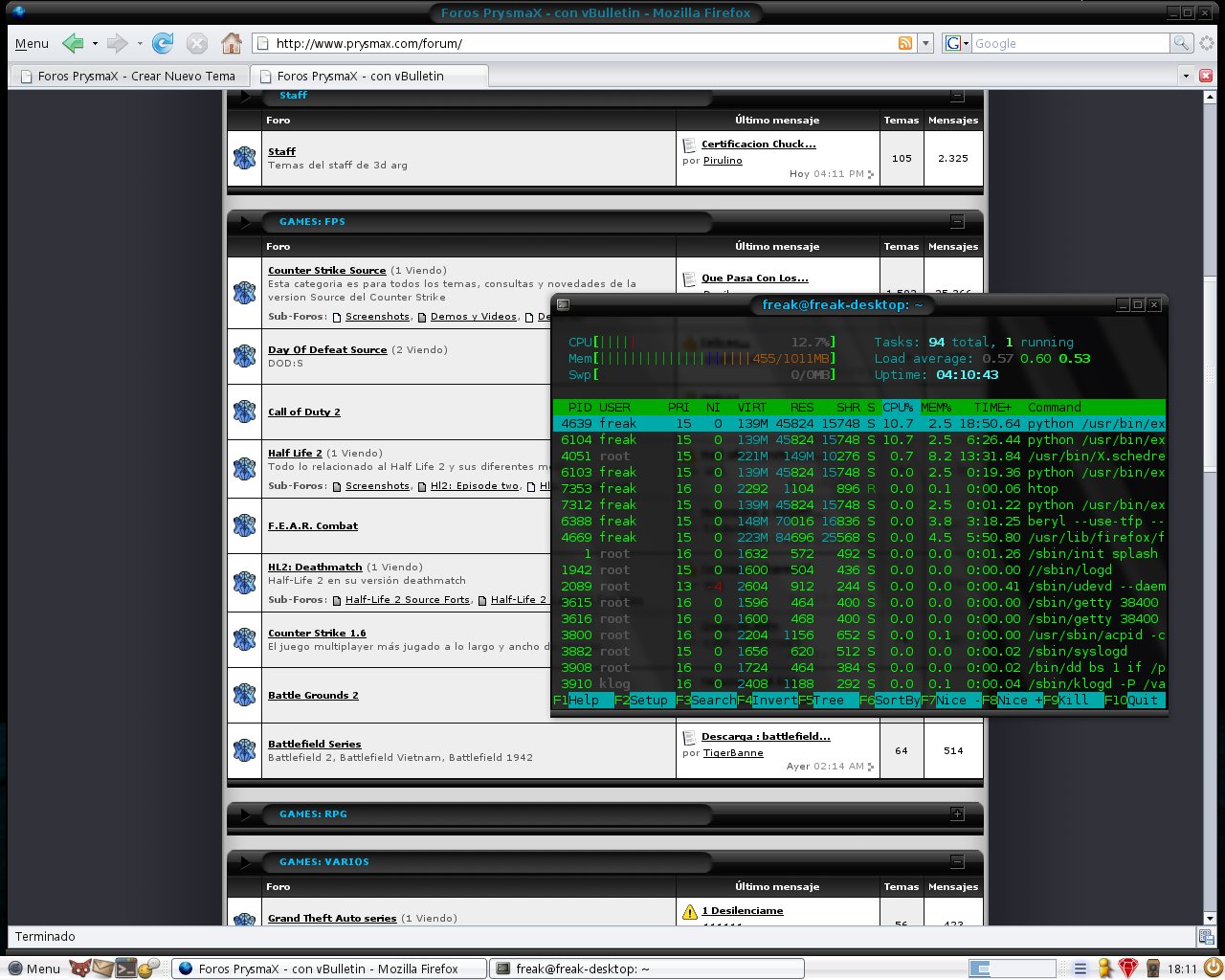Click the URL address field
Image resolution: width=1225 pixels, height=980 pixels.
point(584,43)
